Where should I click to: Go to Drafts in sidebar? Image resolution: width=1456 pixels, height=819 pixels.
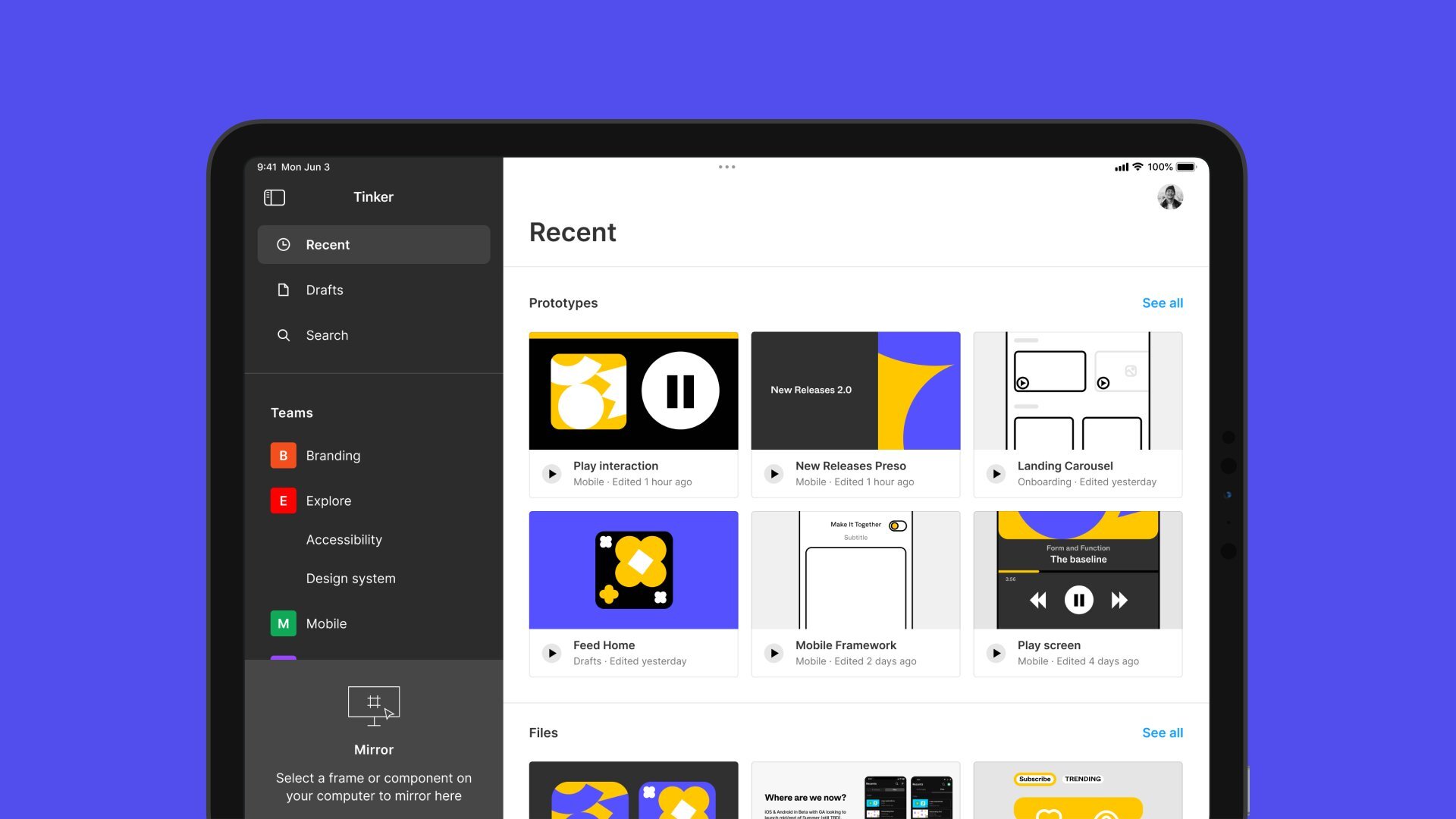tap(325, 290)
